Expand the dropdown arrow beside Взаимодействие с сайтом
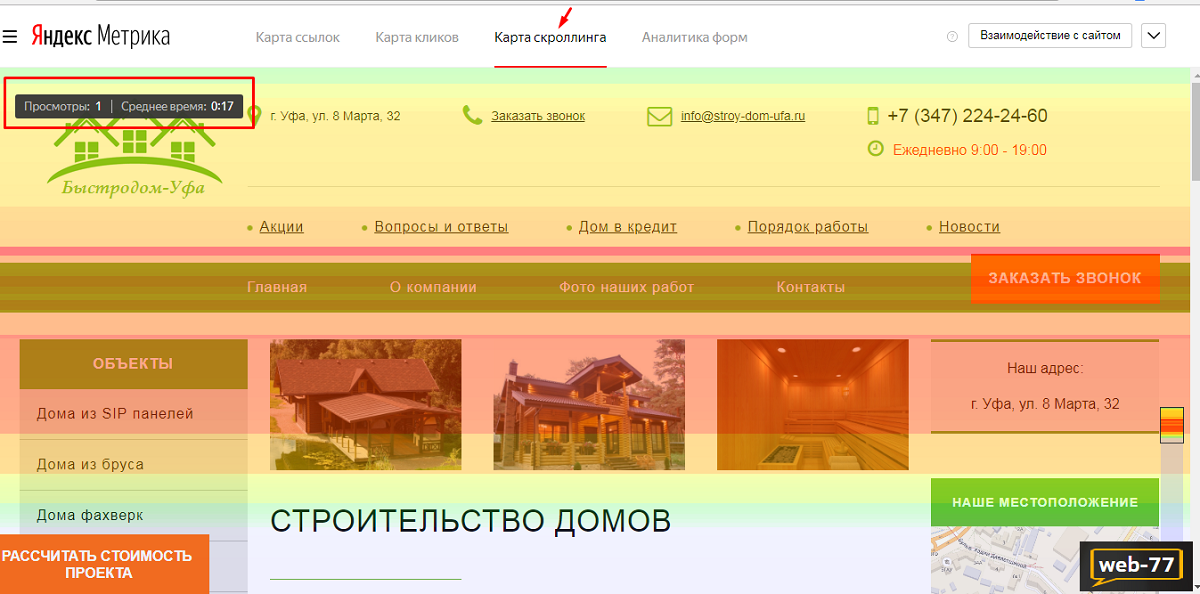 click(x=1153, y=36)
